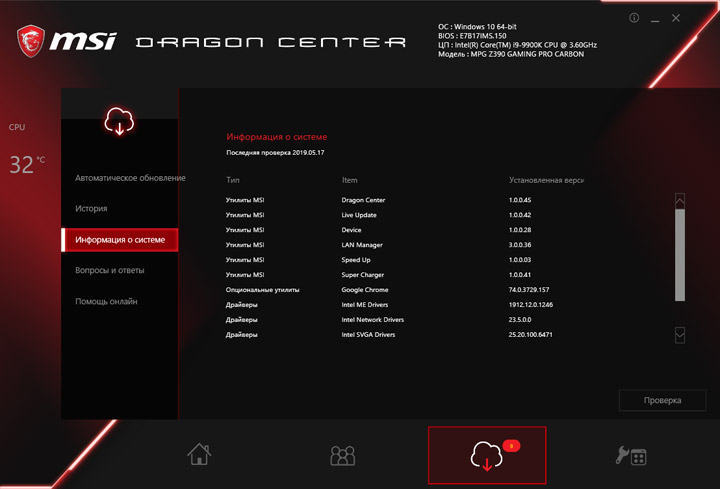
Task: Open the Home page icon
Action: click(x=199, y=454)
